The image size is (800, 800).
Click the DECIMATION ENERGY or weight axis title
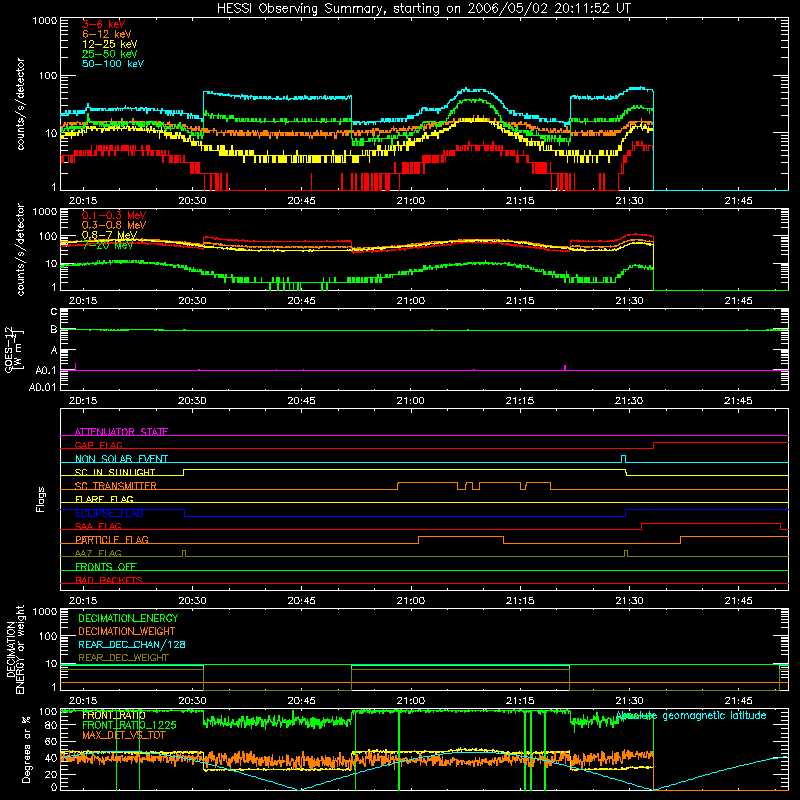click(x=15, y=649)
